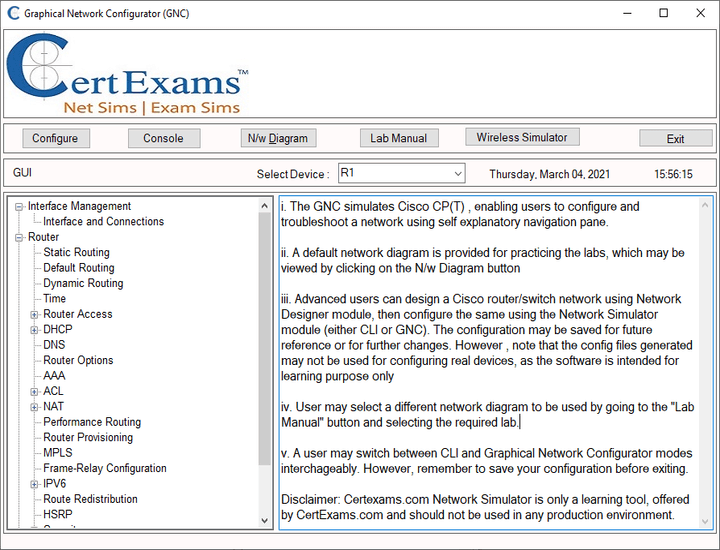Select Static Routing in the tree
The image size is (720, 550).
76,253
